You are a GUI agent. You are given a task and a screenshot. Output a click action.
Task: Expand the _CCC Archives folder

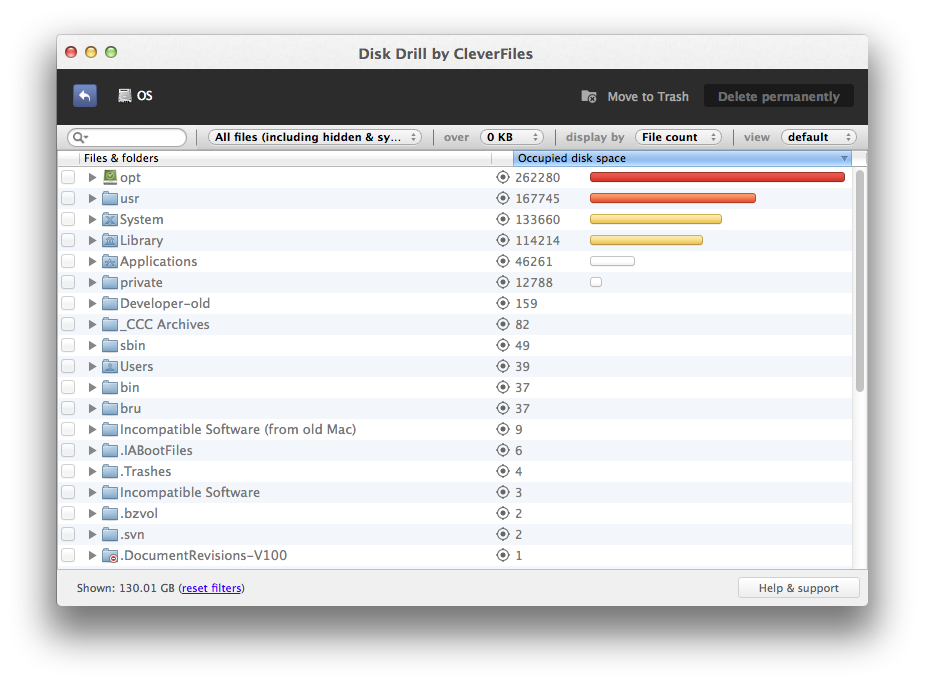tap(92, 324)
